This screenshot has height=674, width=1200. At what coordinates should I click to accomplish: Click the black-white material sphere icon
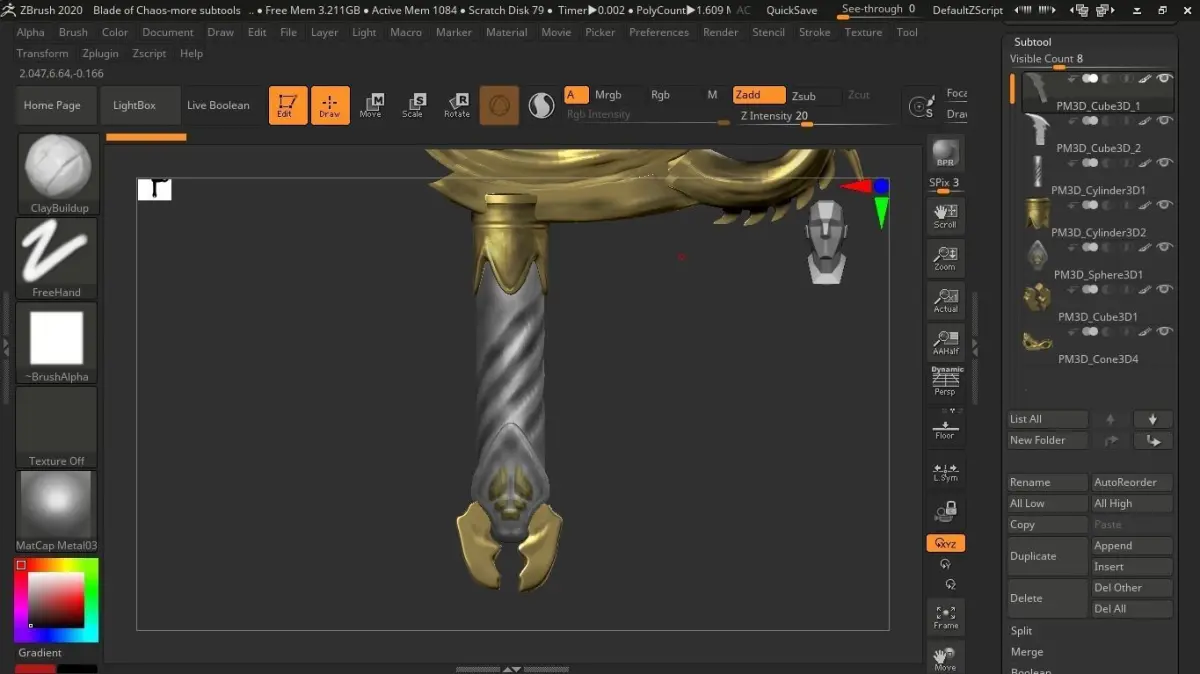(x=541, y=105)
